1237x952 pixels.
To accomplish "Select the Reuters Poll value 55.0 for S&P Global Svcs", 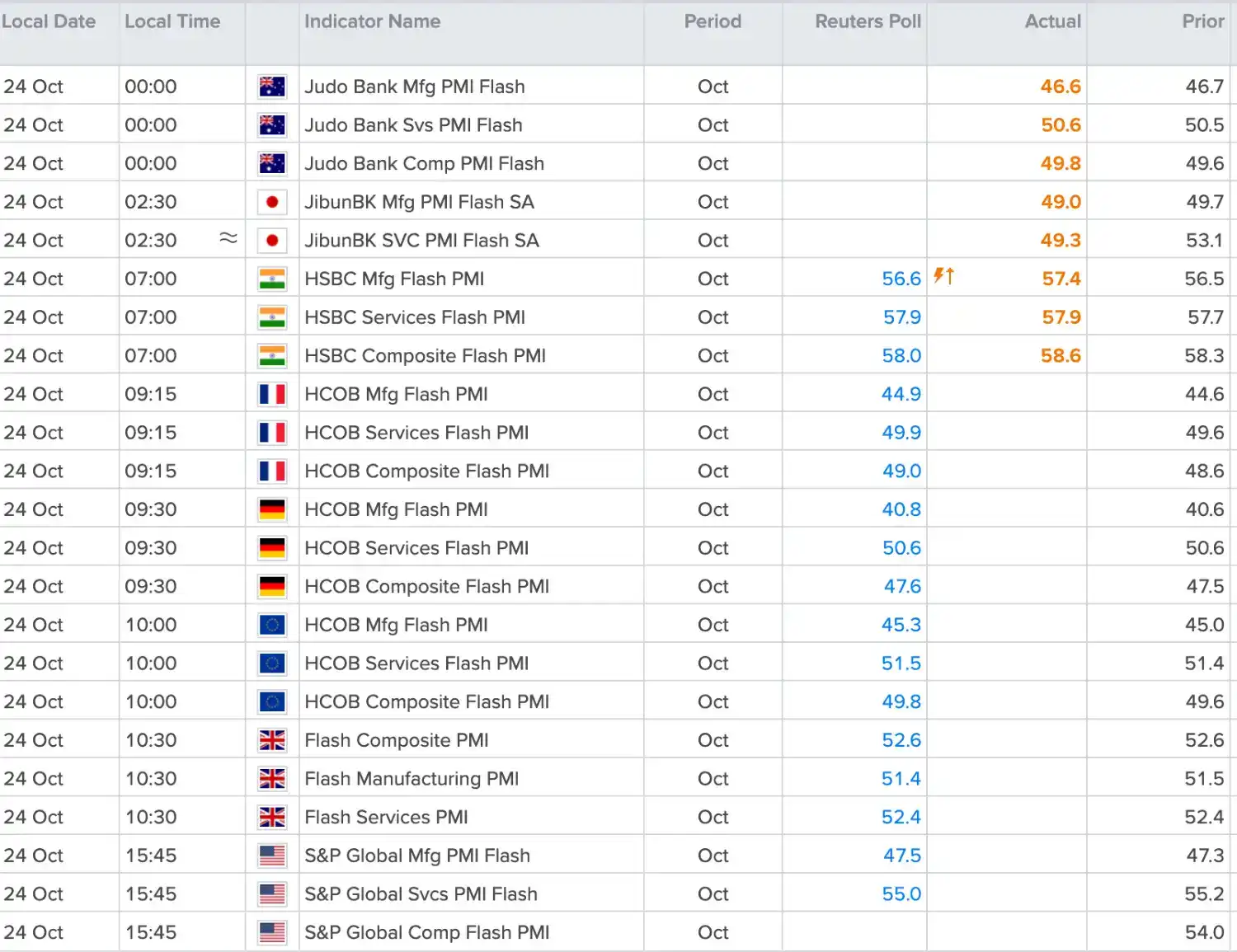I will pos(901,894).
